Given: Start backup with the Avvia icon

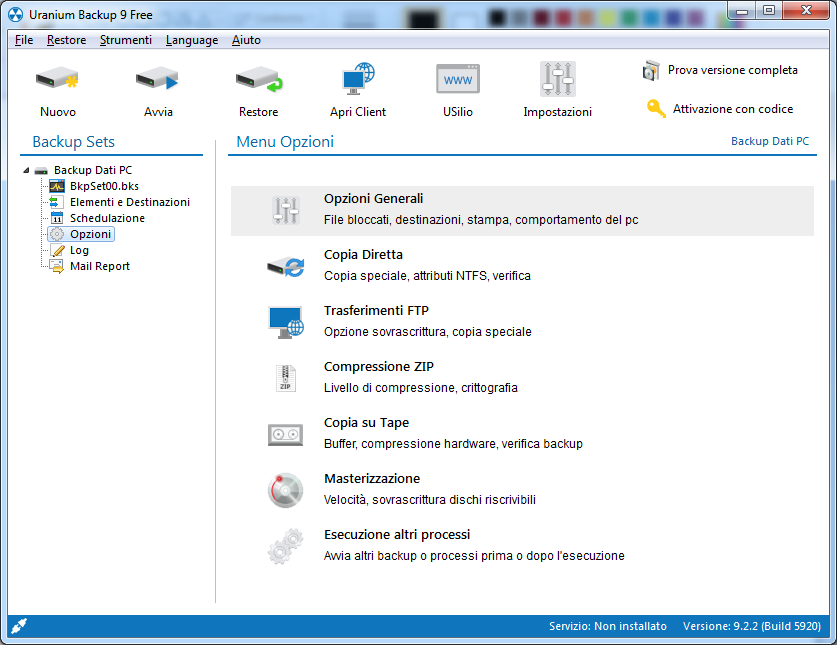Looking at the screenshot, I should click(157, 79).
